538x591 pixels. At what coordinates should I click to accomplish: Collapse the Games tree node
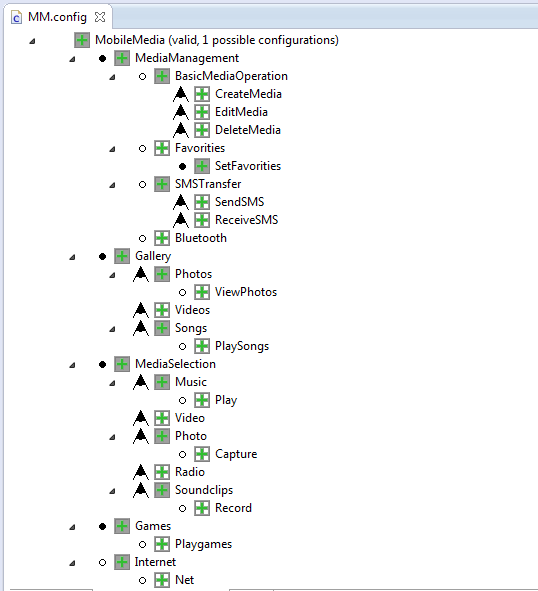pos(72,527)
